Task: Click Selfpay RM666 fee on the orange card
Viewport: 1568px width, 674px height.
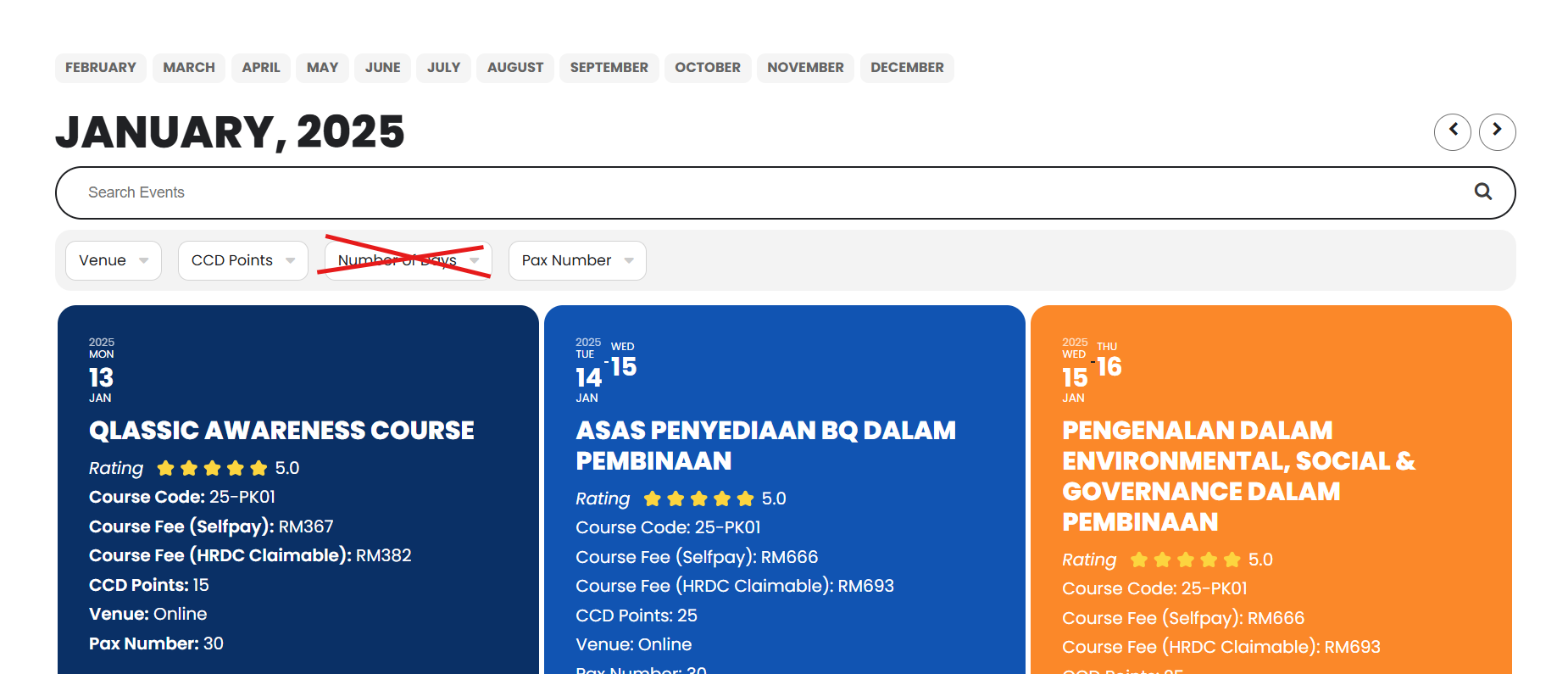Action: (1183, 618)
